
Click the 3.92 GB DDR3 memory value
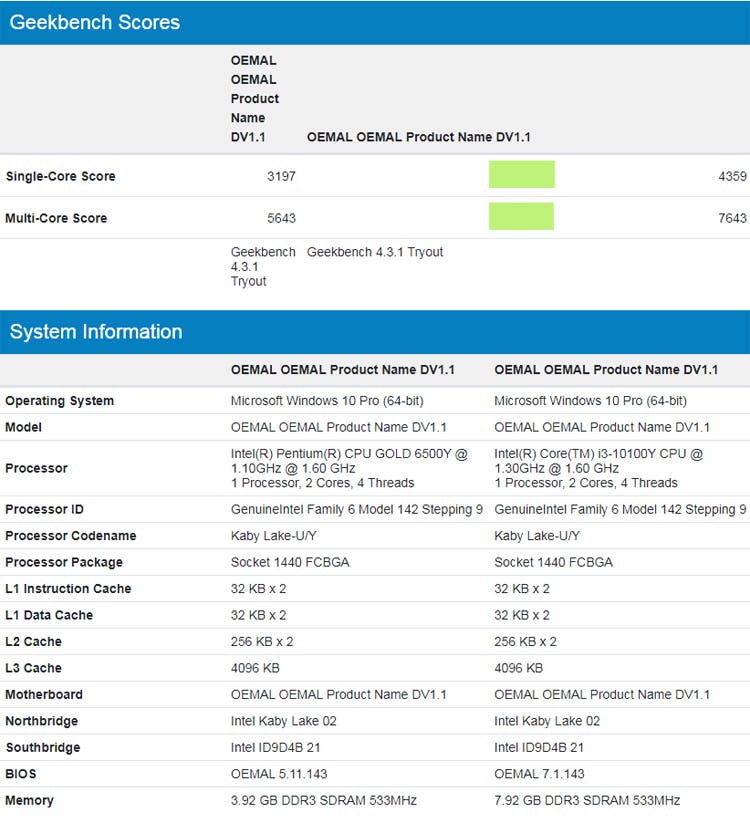tap(324, 800)
